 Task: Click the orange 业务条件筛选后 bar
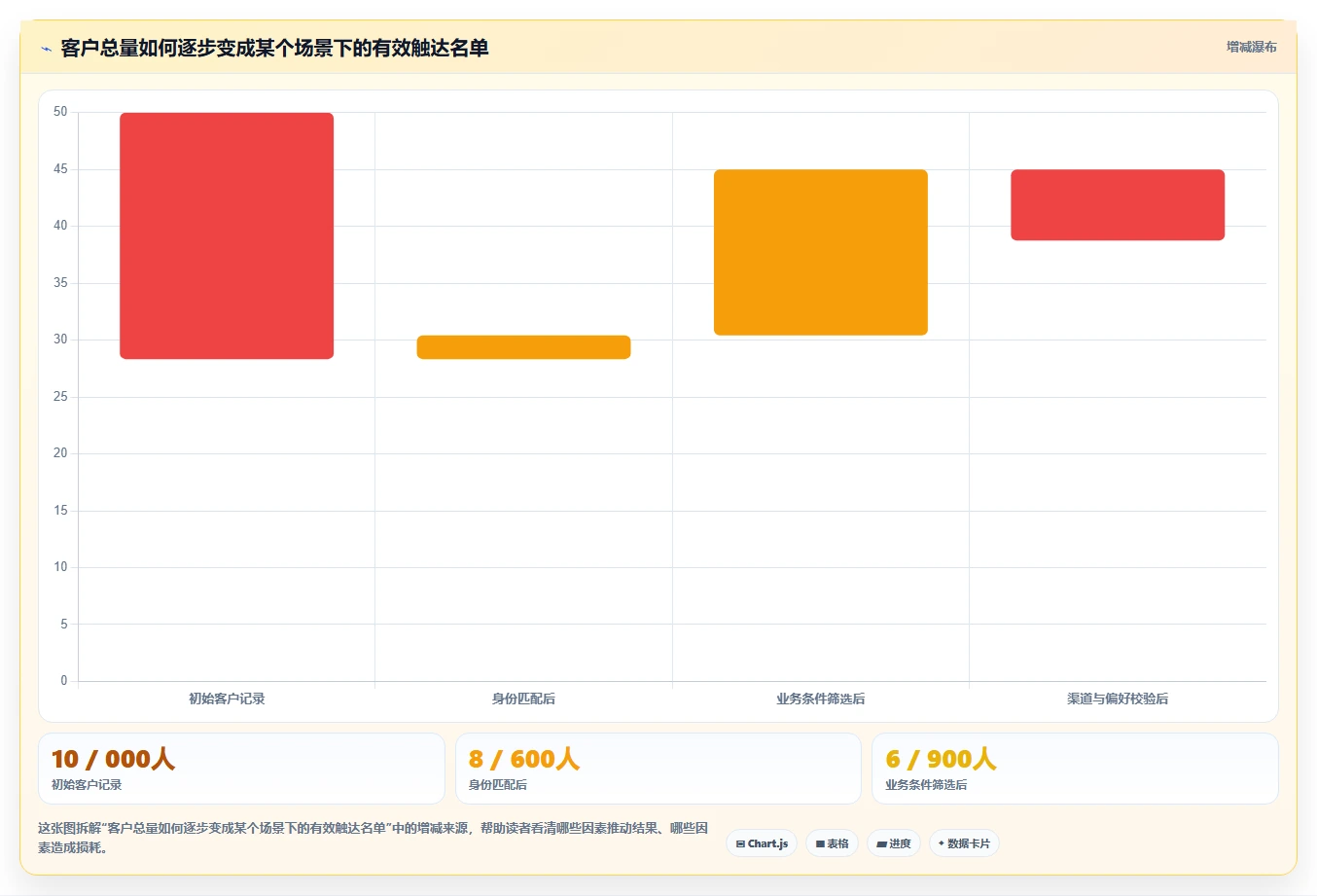[821, 253]
